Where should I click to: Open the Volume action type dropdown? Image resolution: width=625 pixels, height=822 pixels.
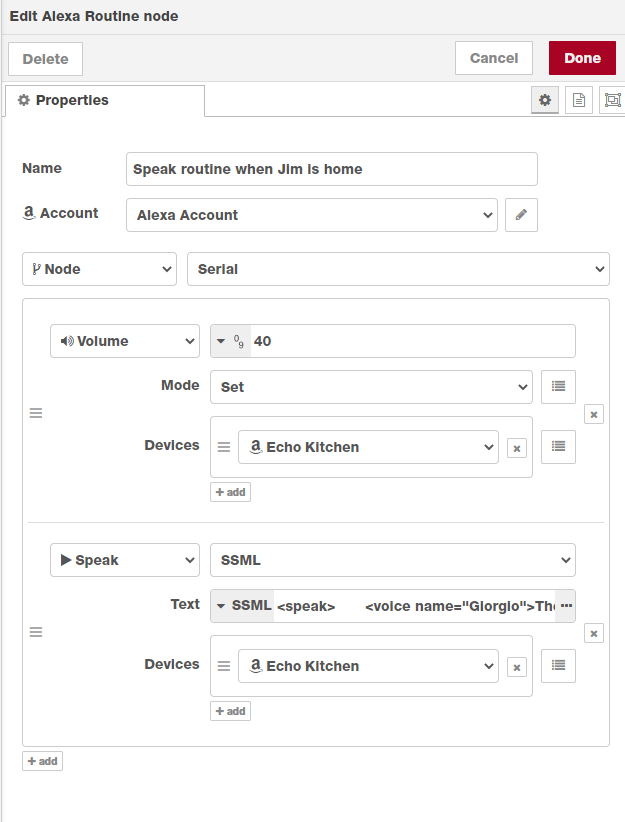click(x=124, y=340)
